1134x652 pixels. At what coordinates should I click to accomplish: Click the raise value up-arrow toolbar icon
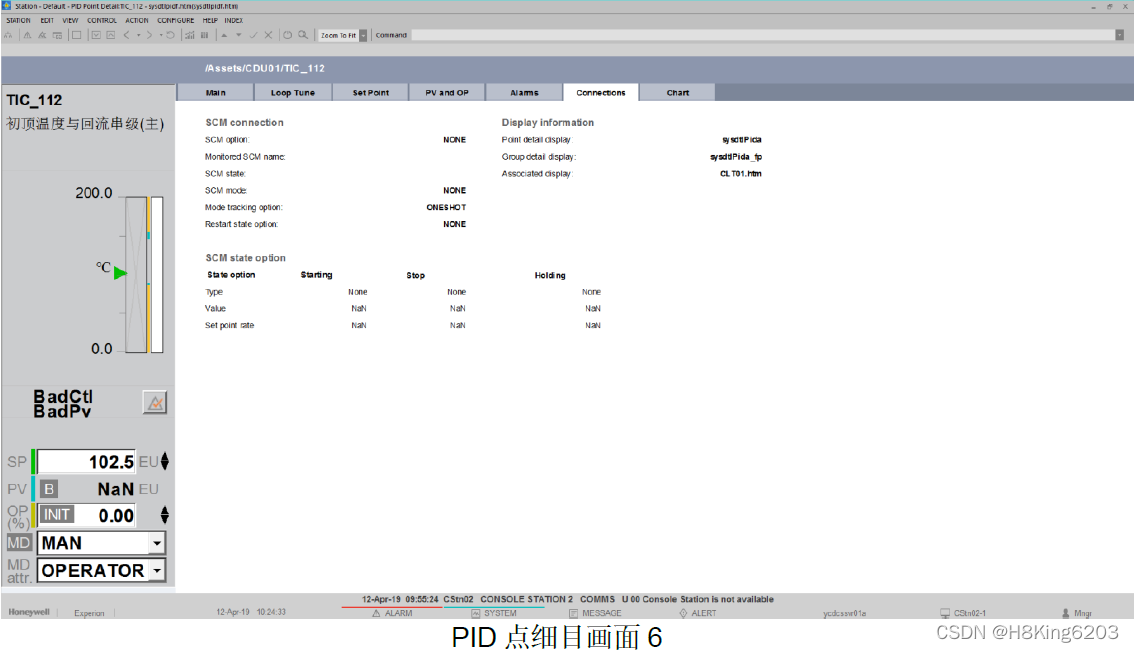[224, 35]
